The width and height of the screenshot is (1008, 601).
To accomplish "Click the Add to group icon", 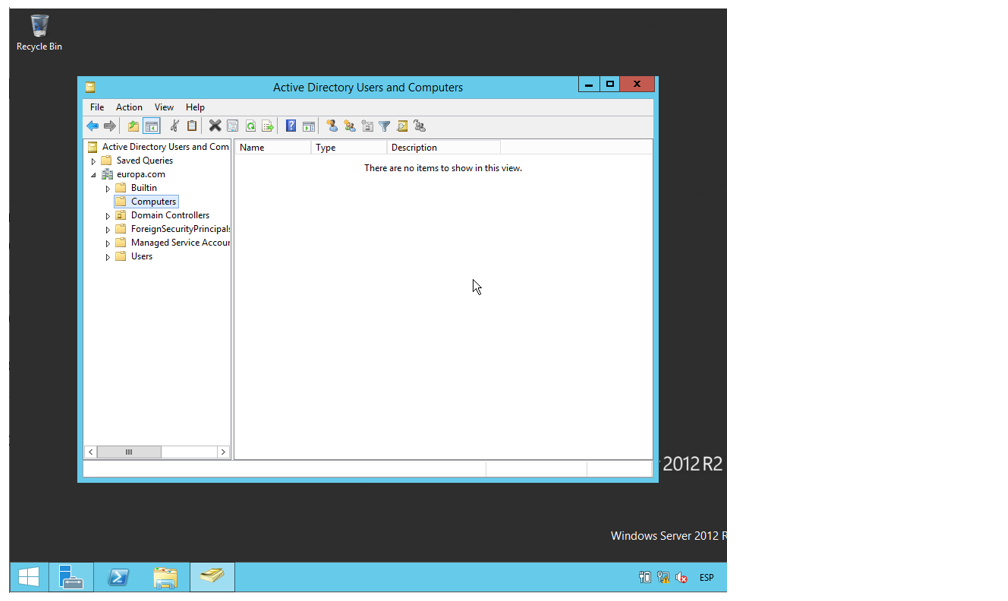I will pyautogui.click(x=420, y=126).
